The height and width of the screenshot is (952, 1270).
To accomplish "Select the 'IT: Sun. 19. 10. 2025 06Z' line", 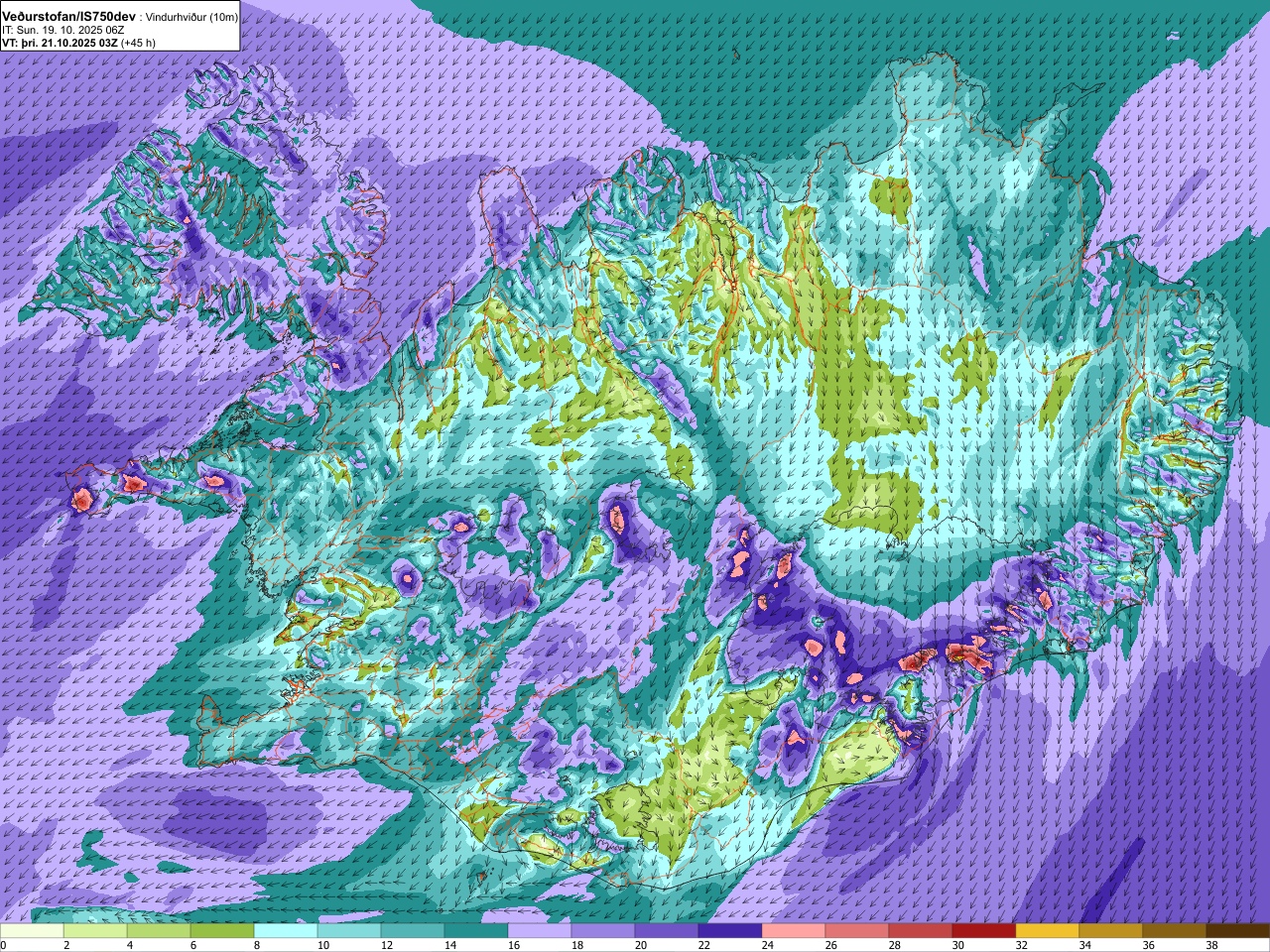I will (63, 31).
